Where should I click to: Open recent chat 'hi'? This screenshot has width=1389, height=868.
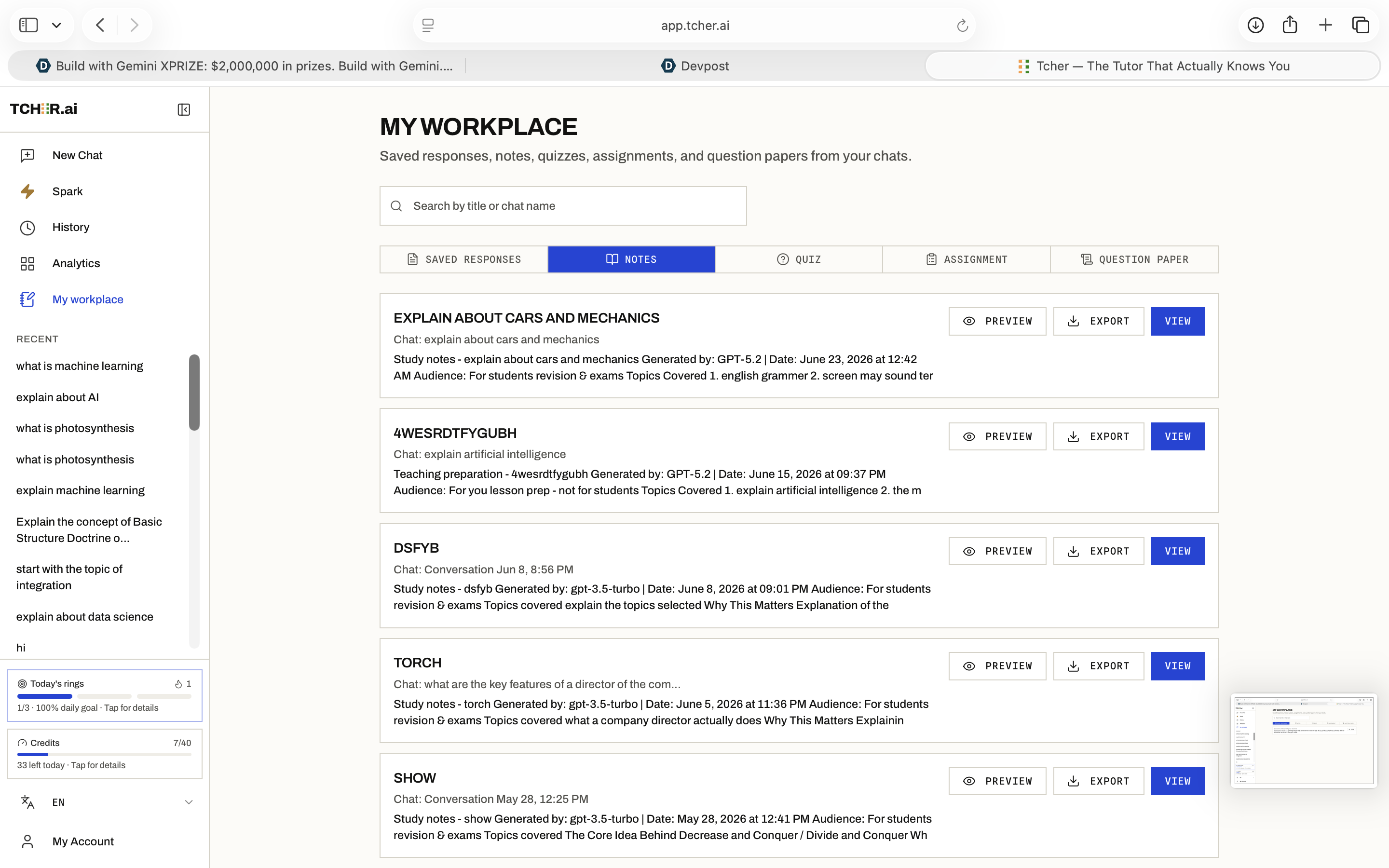(x=21, y=648)
